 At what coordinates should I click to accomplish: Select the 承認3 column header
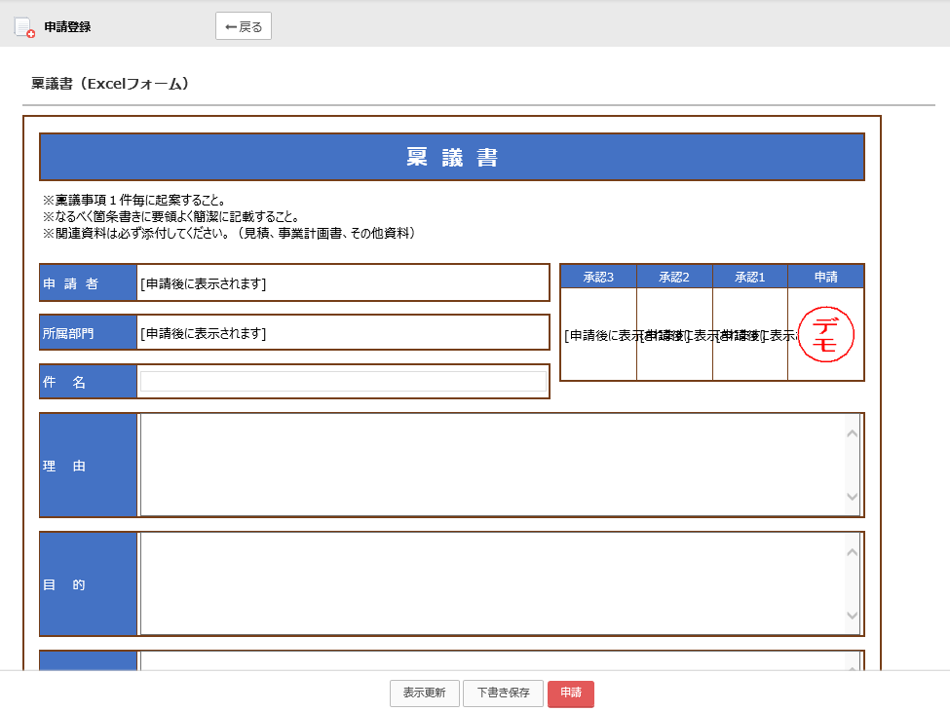tap(598, 277)
